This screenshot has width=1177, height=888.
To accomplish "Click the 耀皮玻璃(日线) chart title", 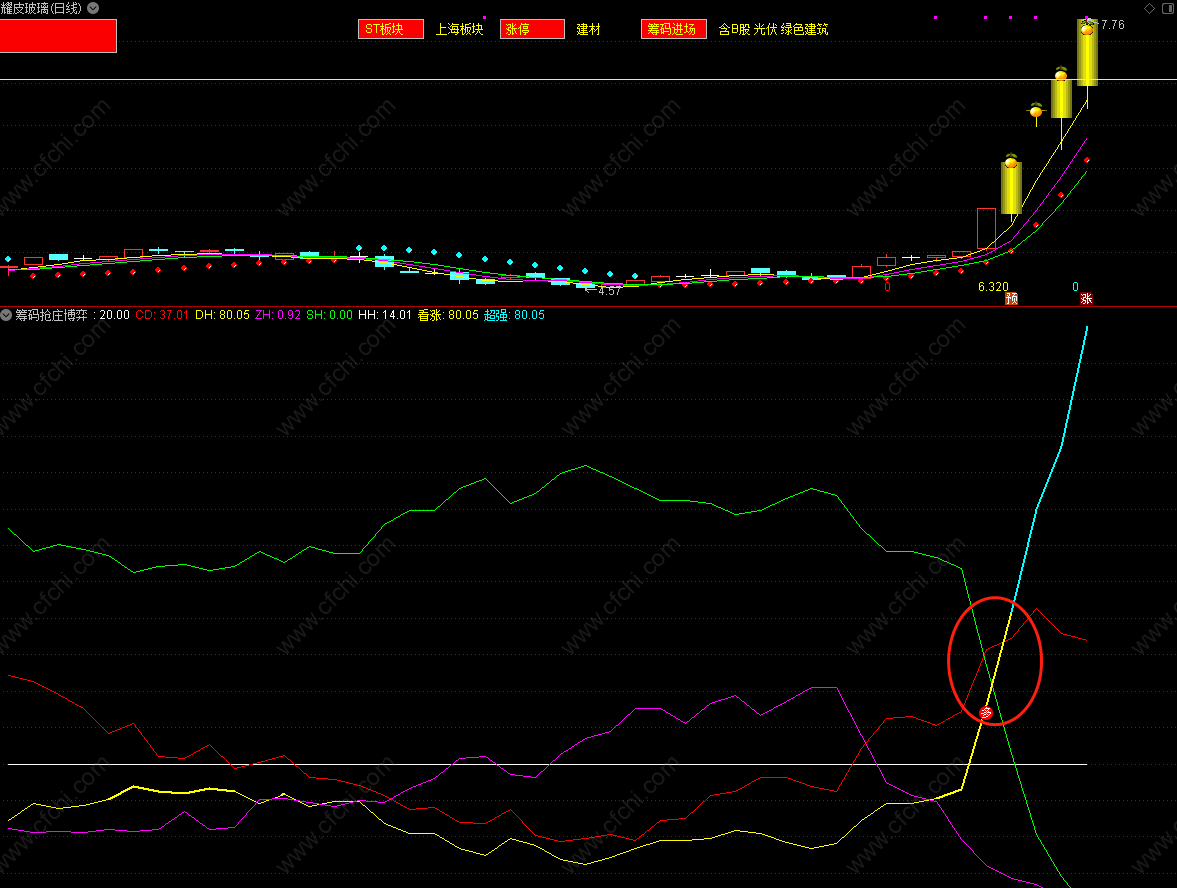I will coord(42,8).
